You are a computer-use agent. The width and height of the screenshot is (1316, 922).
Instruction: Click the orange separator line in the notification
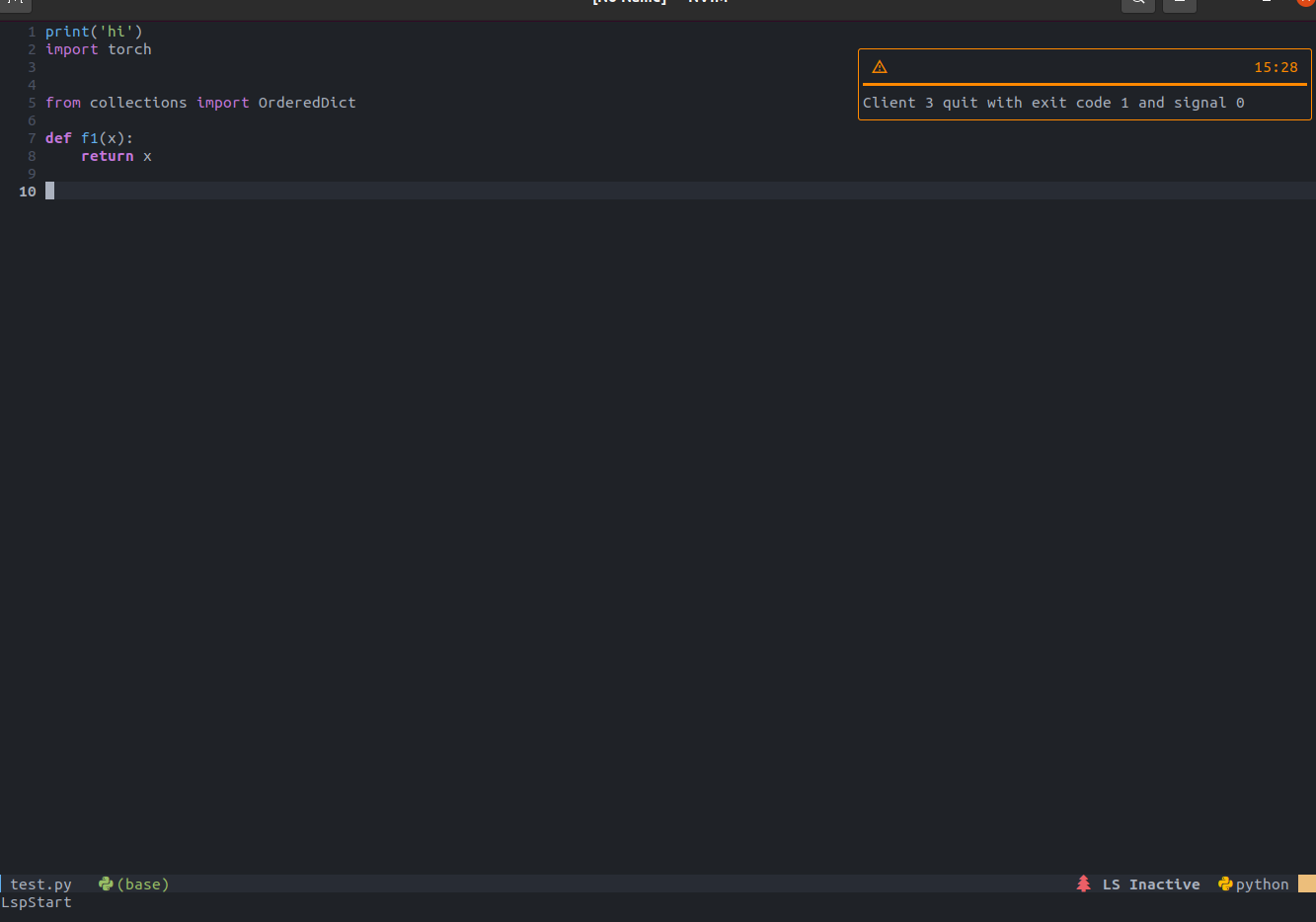coord(1084,84)
